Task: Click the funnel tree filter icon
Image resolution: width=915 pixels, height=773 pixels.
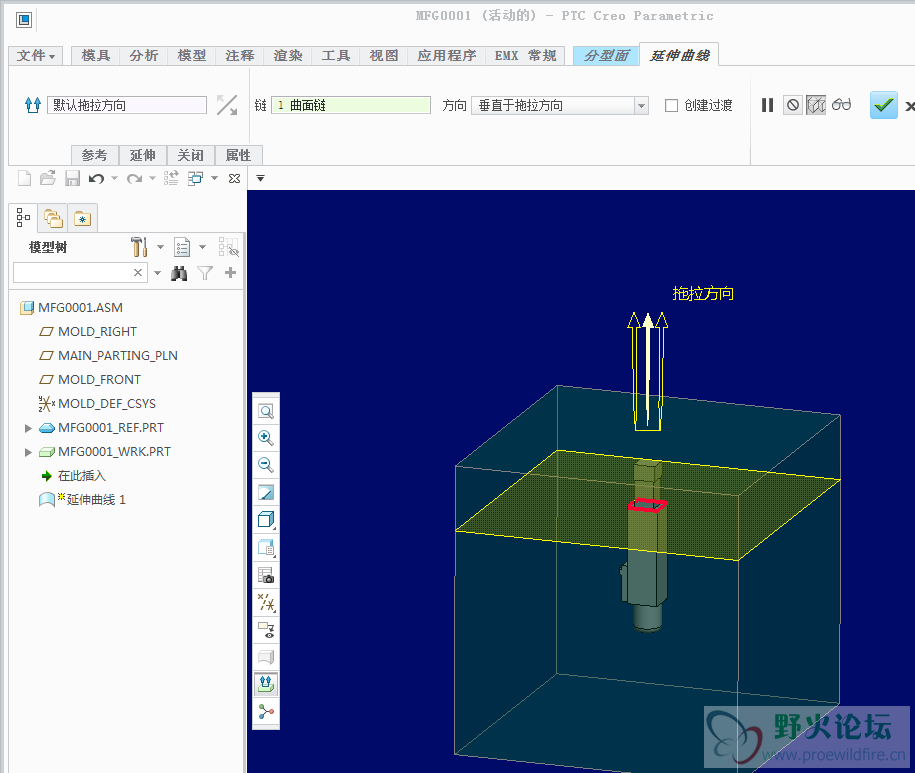Action: click(205, 273)
